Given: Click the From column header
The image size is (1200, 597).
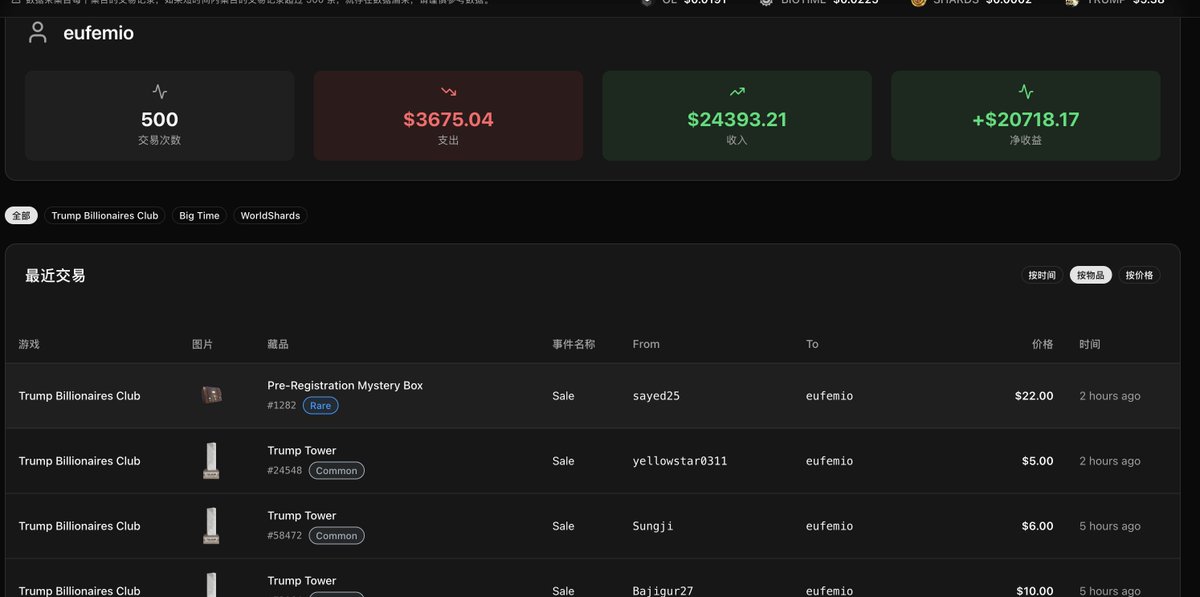Looking at the screenshot, I should tap(646, 344).
